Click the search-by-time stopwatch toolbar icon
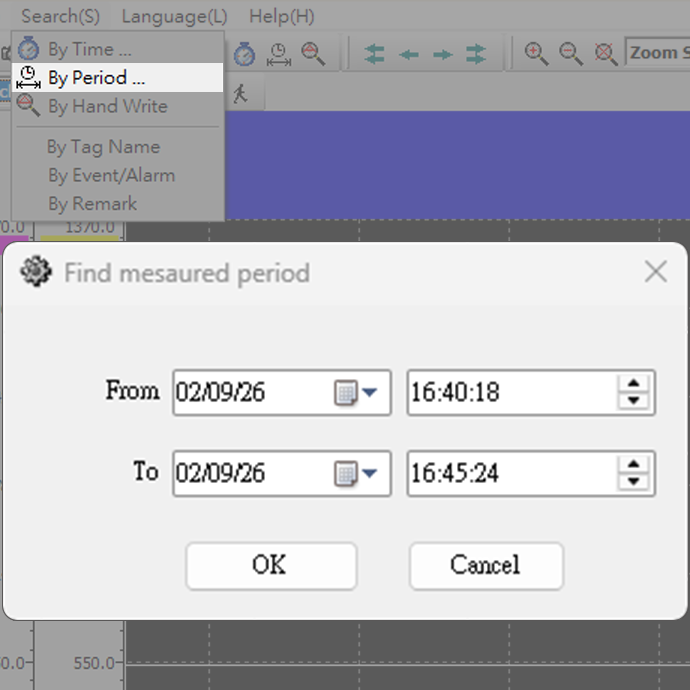The image size is (690, 690). [245, 54]
